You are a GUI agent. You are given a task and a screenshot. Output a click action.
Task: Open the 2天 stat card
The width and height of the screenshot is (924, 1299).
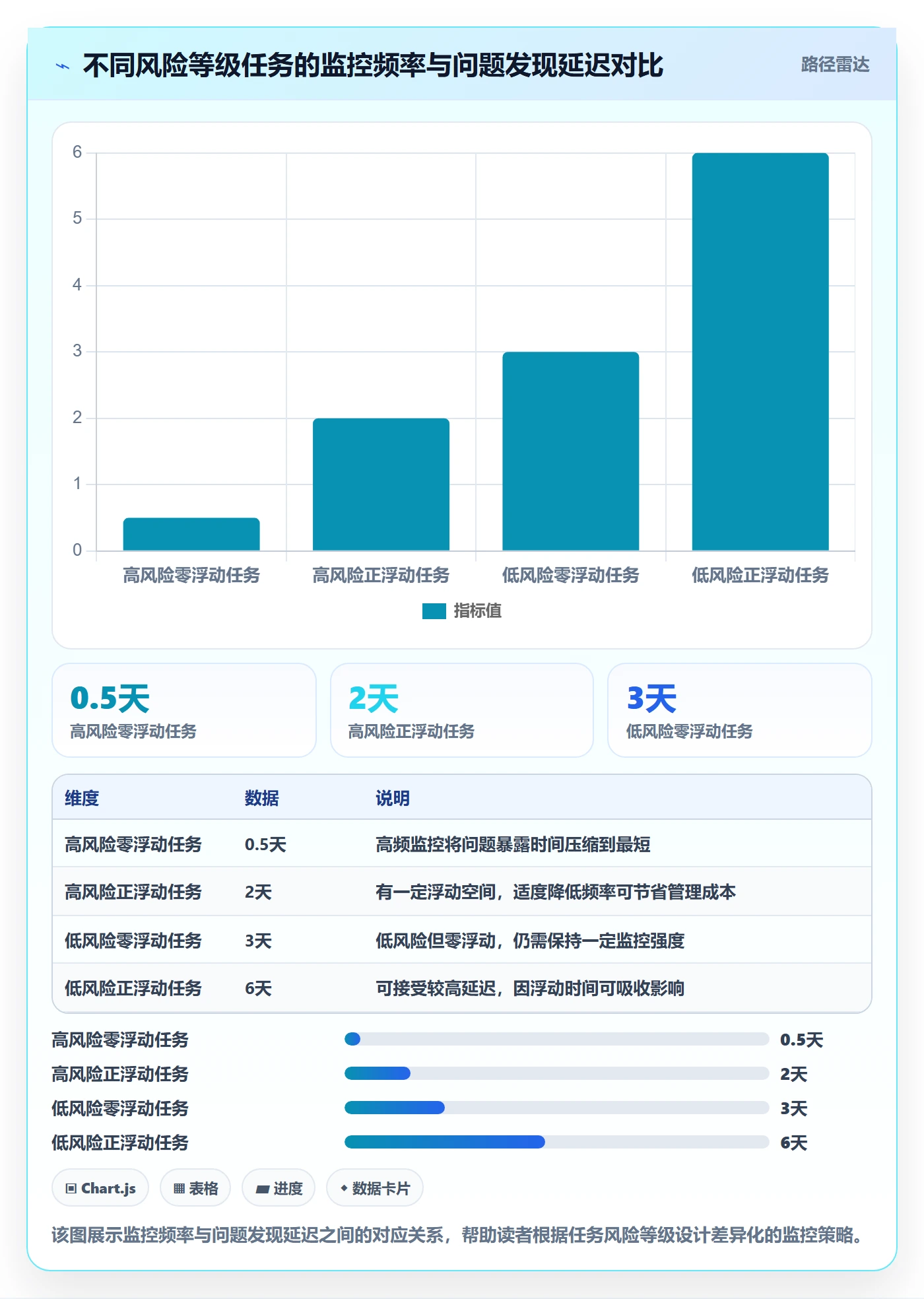pyautogui.click(x=462, y=710)
